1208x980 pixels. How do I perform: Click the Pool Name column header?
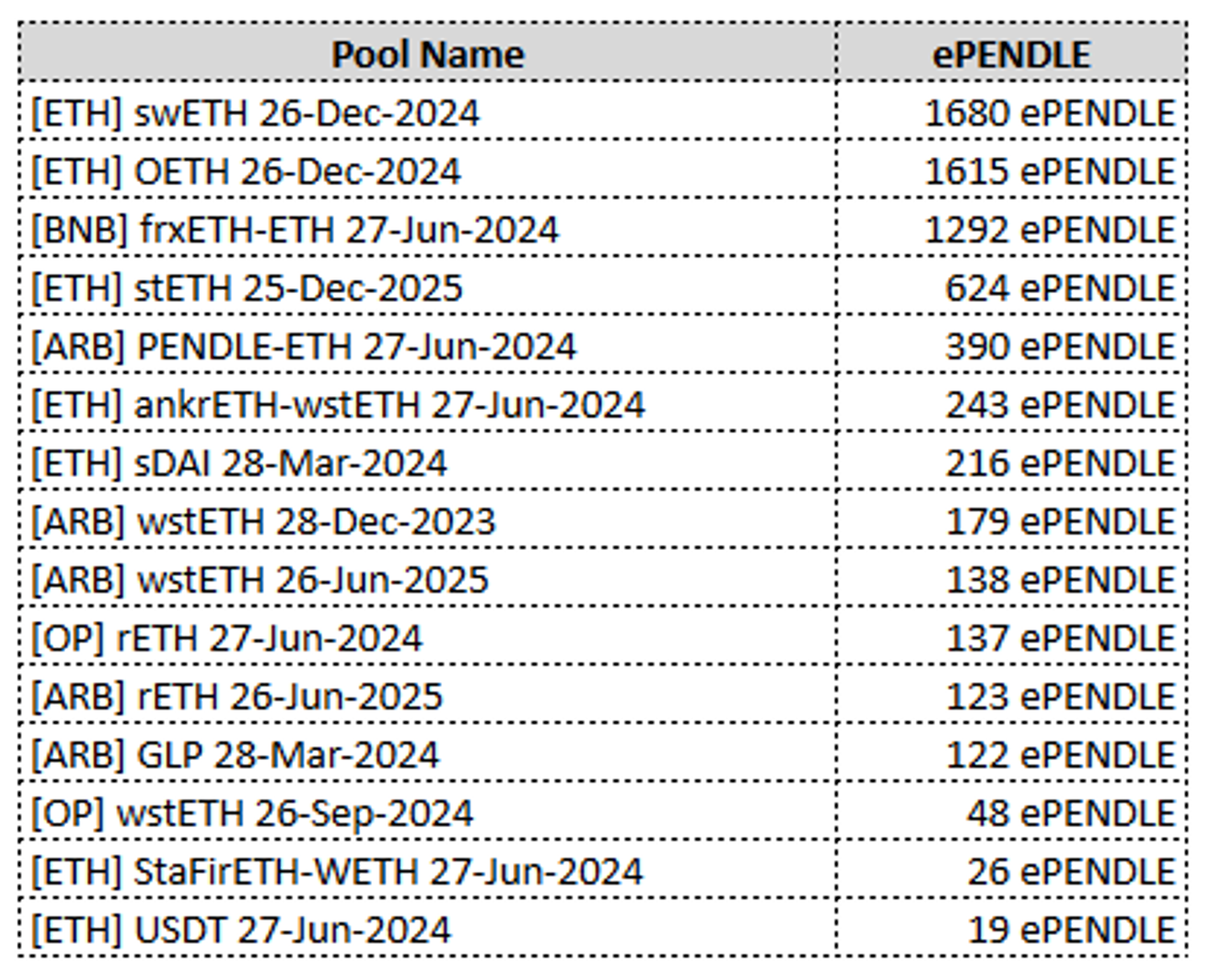pyautogui.click(x=428, y=55)
